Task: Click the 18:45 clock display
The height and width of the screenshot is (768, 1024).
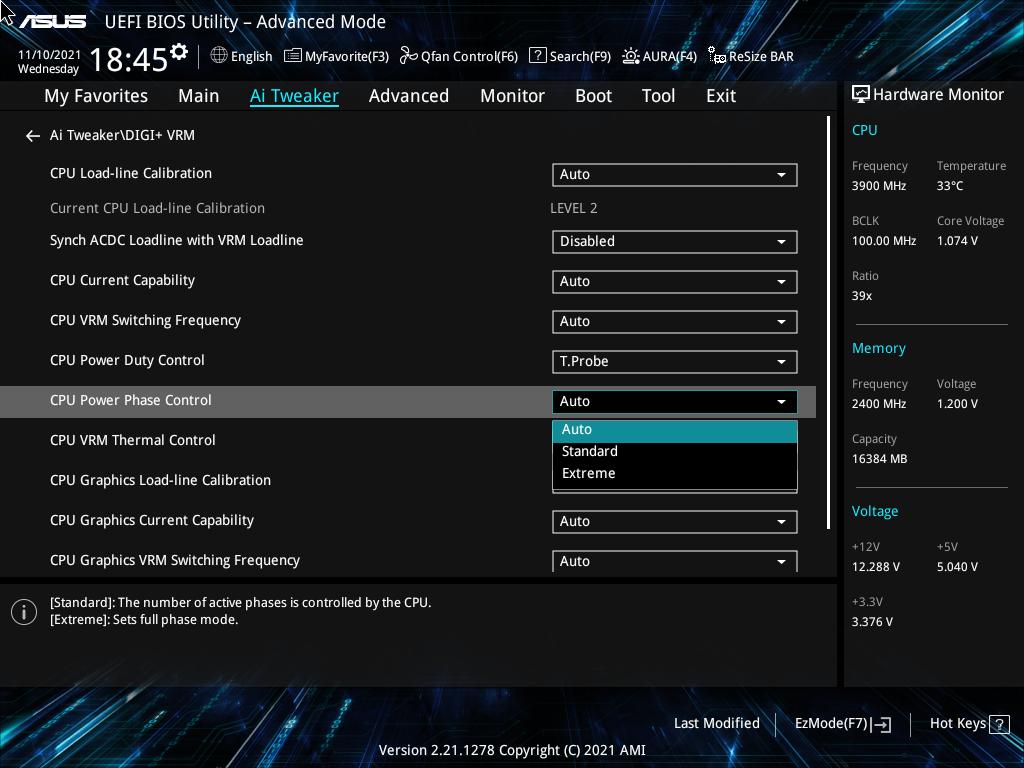Action: coord(128,60)
